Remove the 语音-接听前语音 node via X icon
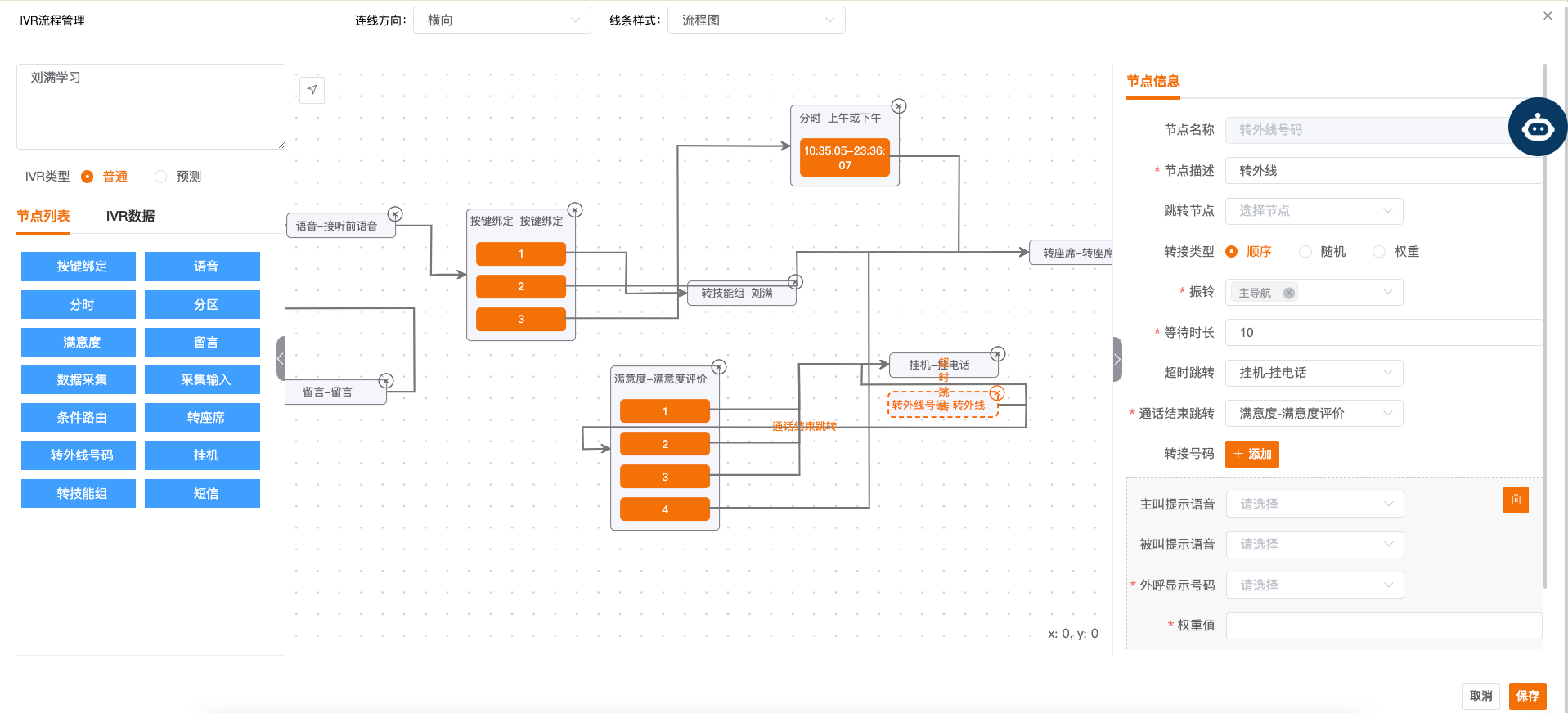This screenshot has height=713, width=1568. [395, 214]
